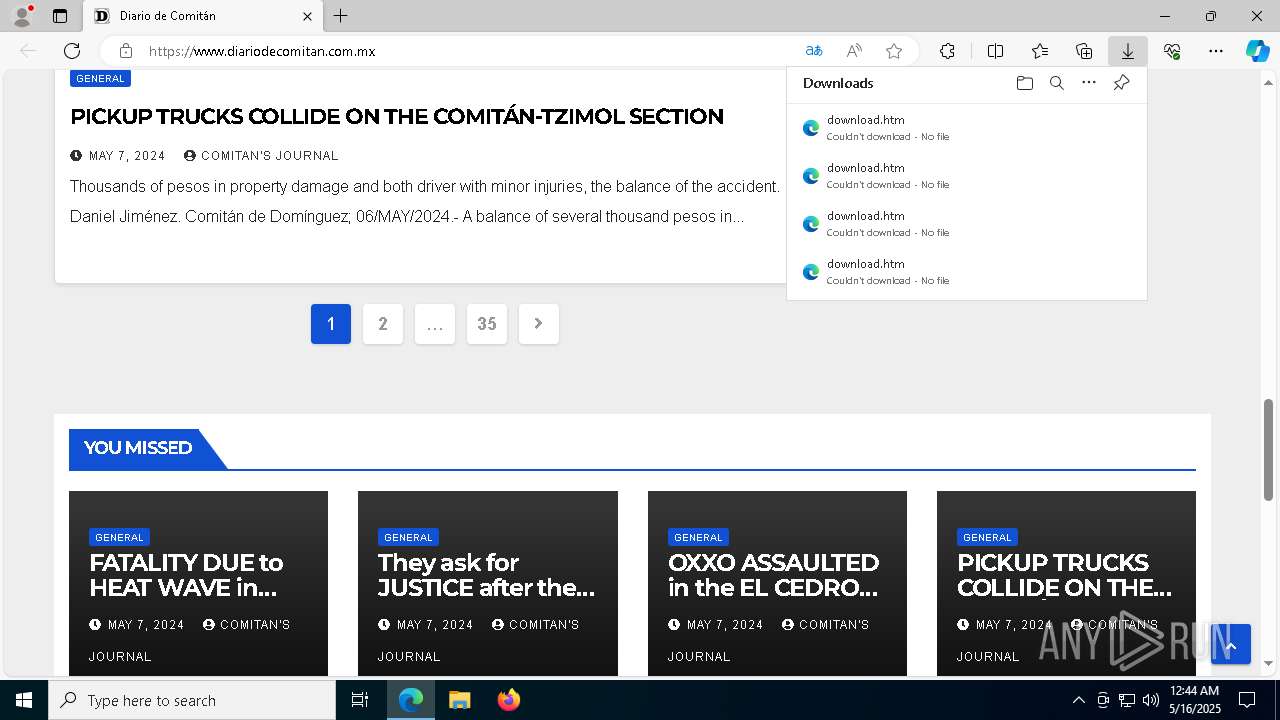Viewport: 1280px width, 720px height.
Task: Show hidden system tray icons
Action: pyautogui.click(x=1078, y=700)
